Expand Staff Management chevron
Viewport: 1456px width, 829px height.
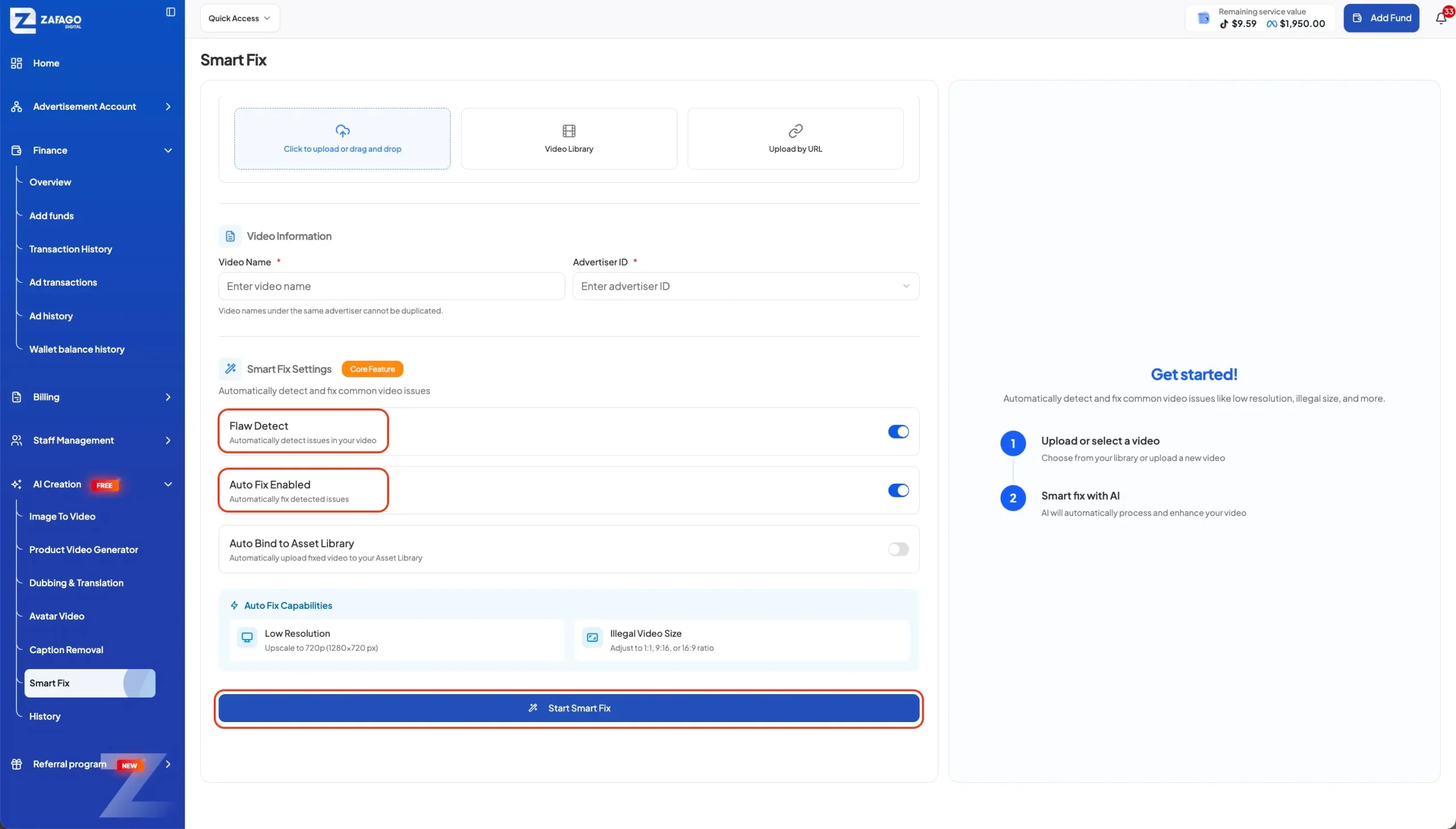point(168,440)
